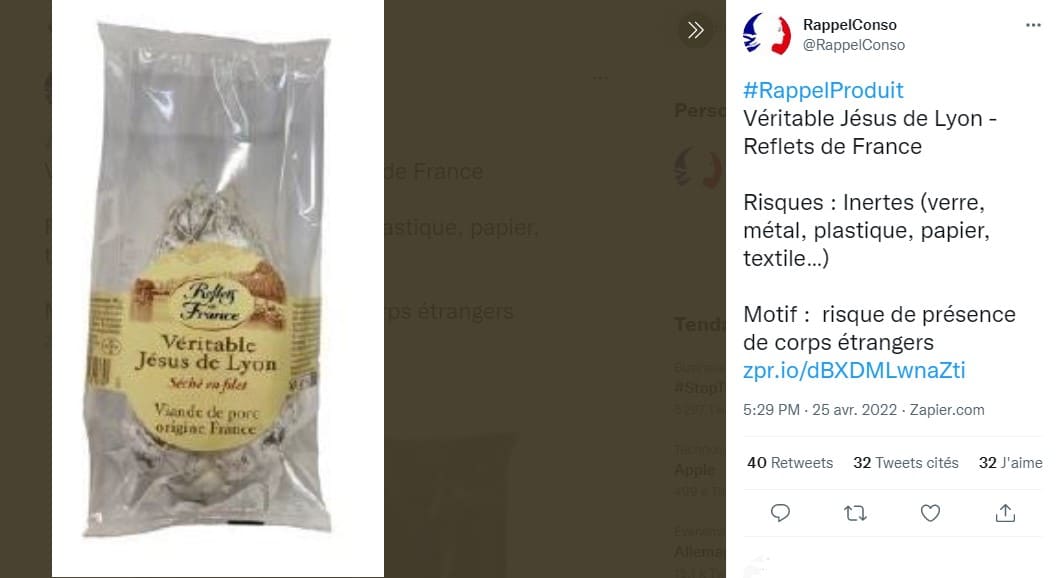
Task: Click the Jésus de Lyon product photo
Action: point(218,288)
